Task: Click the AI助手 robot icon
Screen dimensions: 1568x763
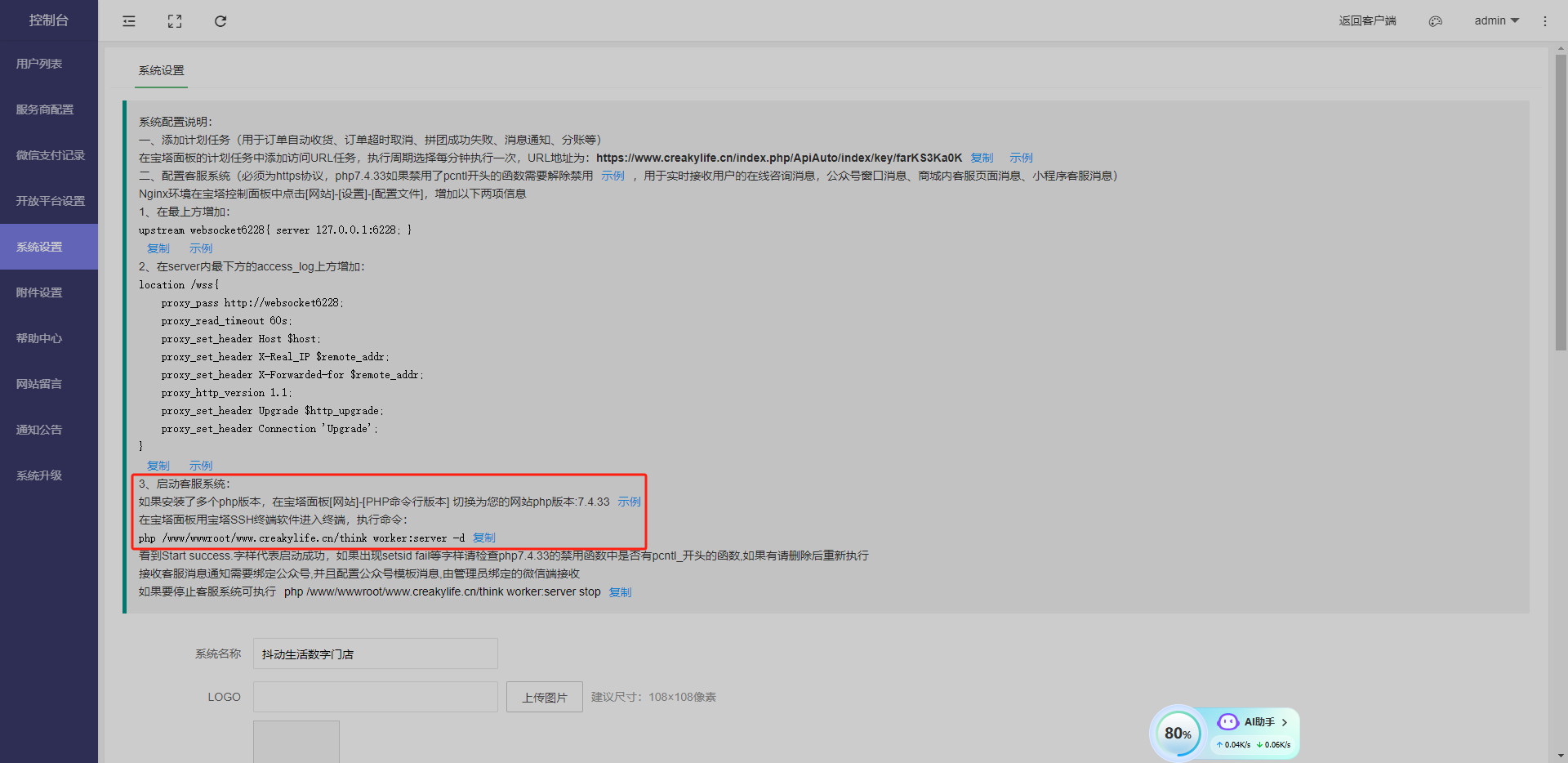Action: pos(1227,722)
